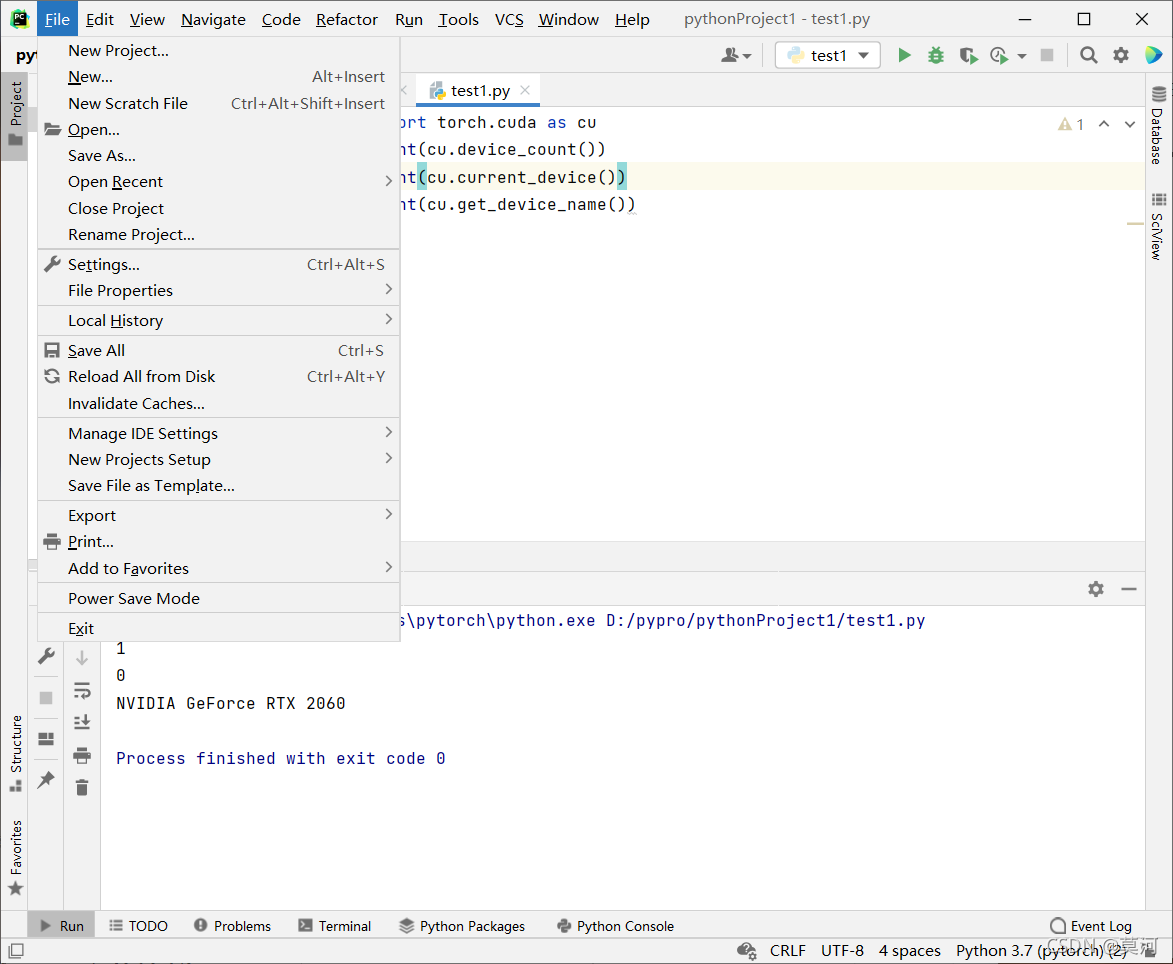Click the Python 3.7 (pytorch) interpreter selector

[x=1041, y=951]
